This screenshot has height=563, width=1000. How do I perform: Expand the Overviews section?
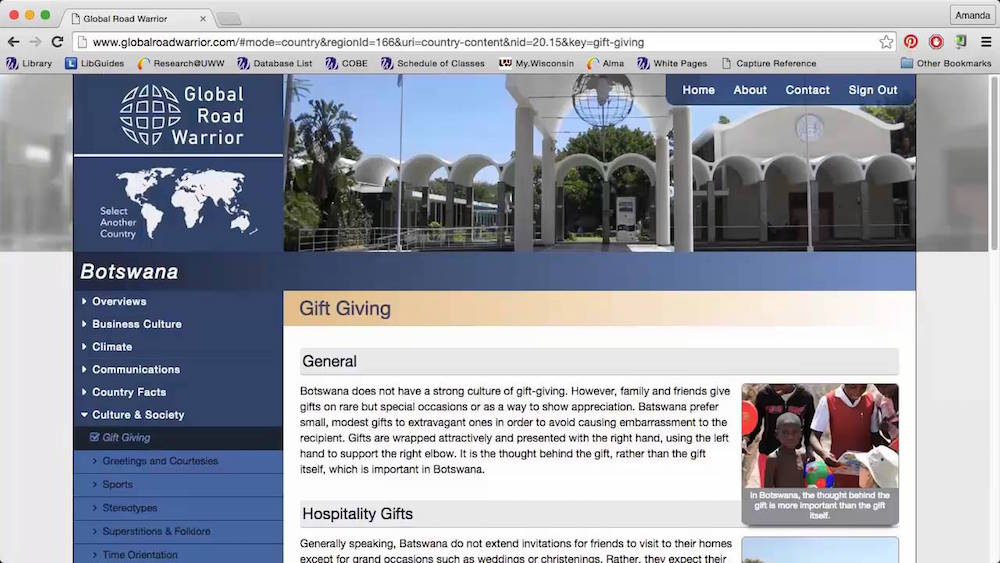click(119, 301)
